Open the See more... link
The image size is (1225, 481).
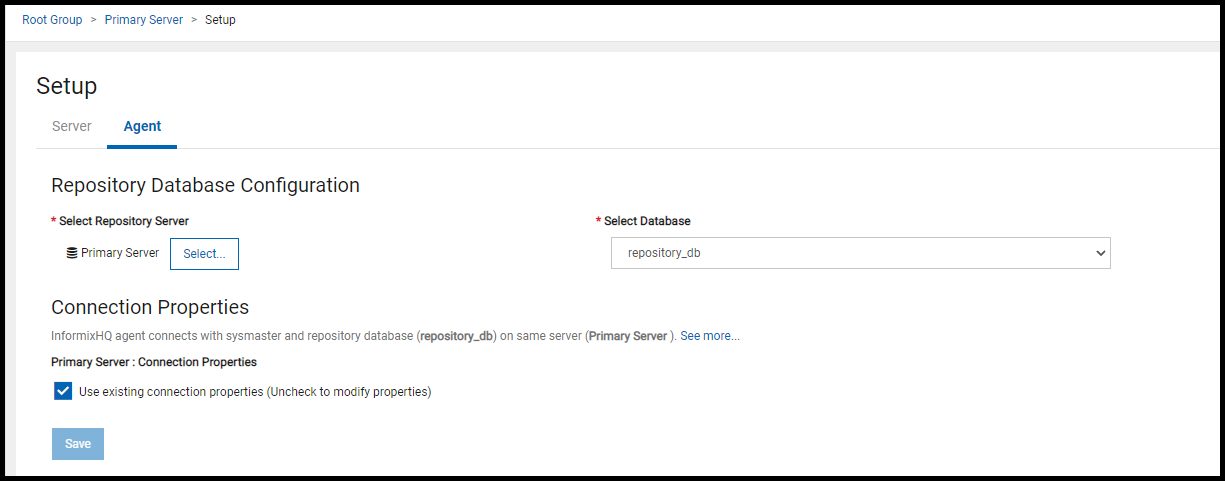tap(710, 336)
